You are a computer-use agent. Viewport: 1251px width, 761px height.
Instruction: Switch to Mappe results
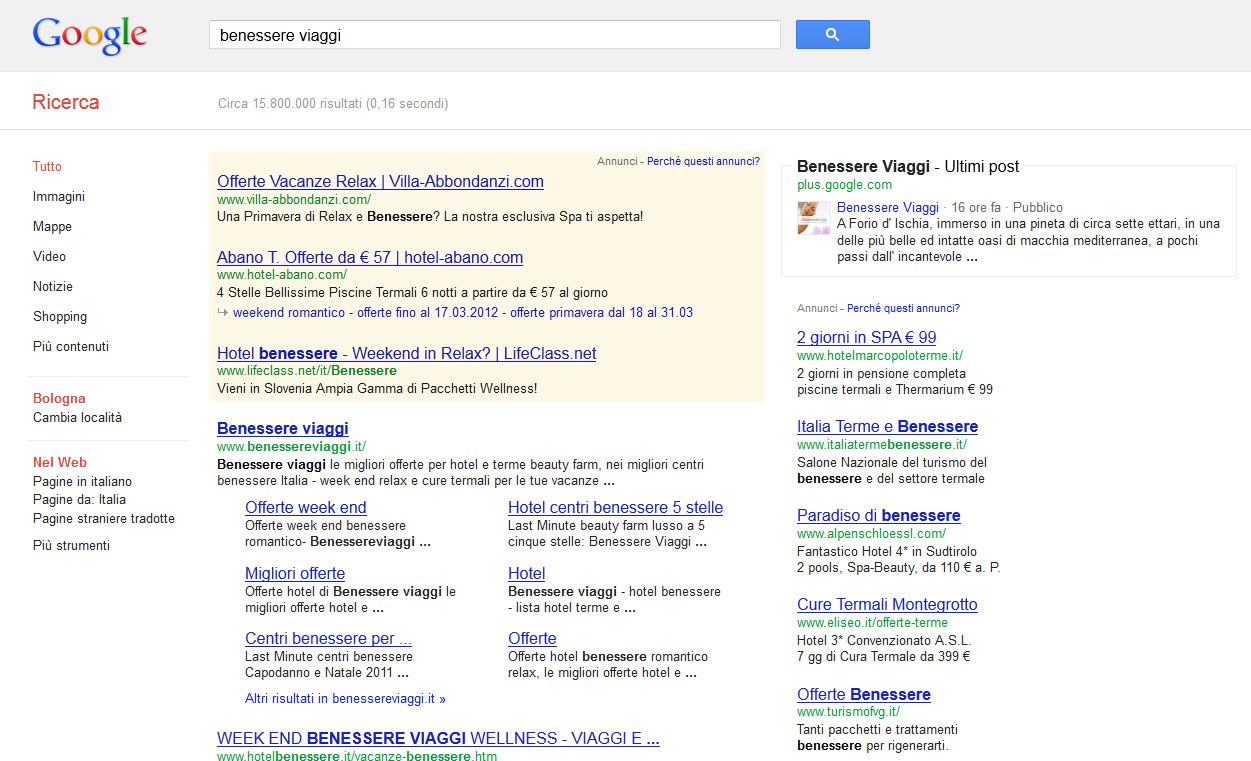[52, 227]
